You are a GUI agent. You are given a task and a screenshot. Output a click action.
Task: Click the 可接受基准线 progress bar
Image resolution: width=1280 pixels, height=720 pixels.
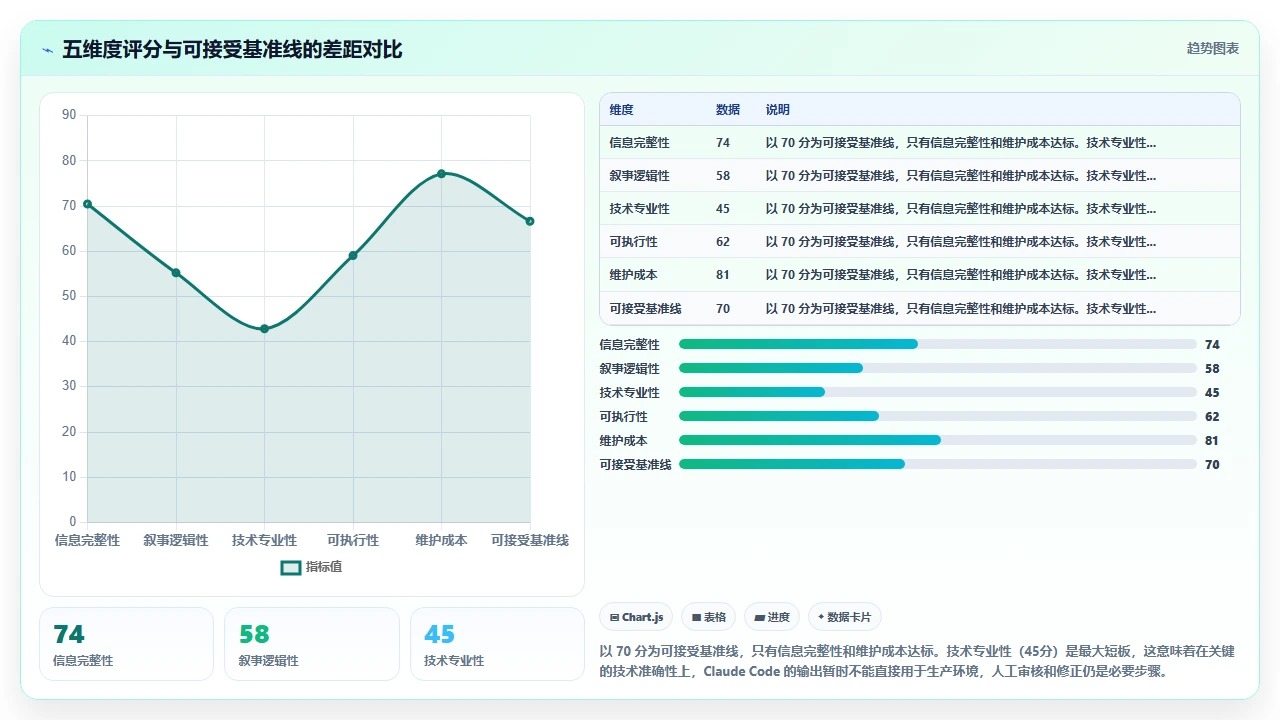[937, 464]
